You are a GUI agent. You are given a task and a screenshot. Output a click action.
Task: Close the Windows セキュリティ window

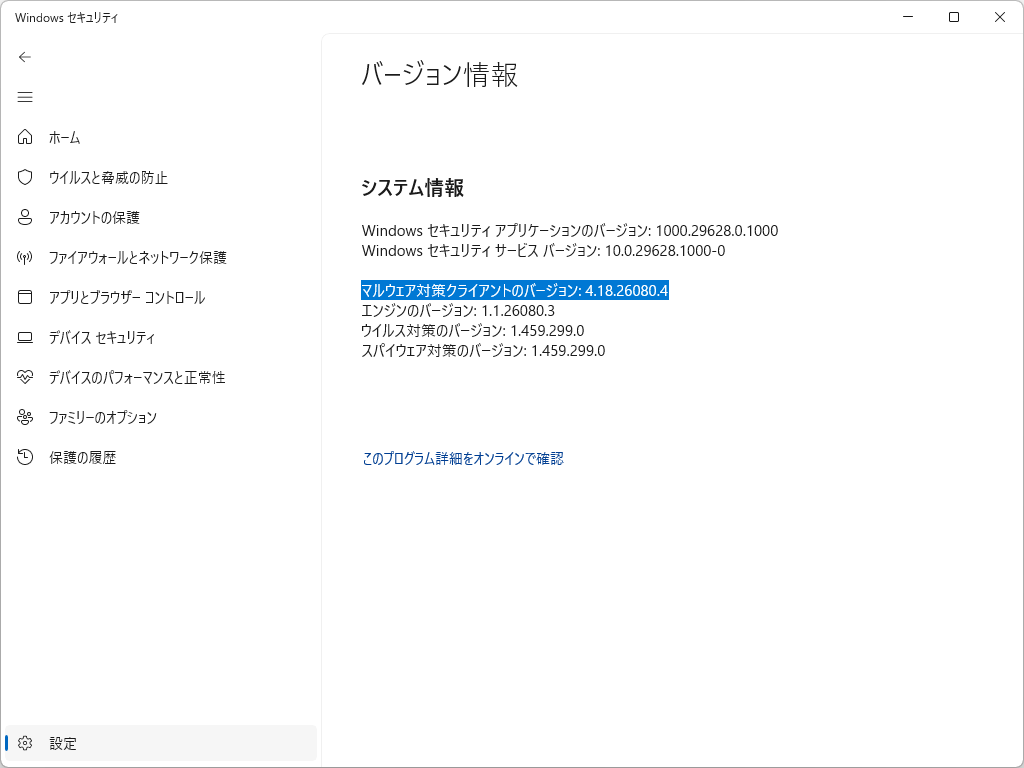(999, 17)
